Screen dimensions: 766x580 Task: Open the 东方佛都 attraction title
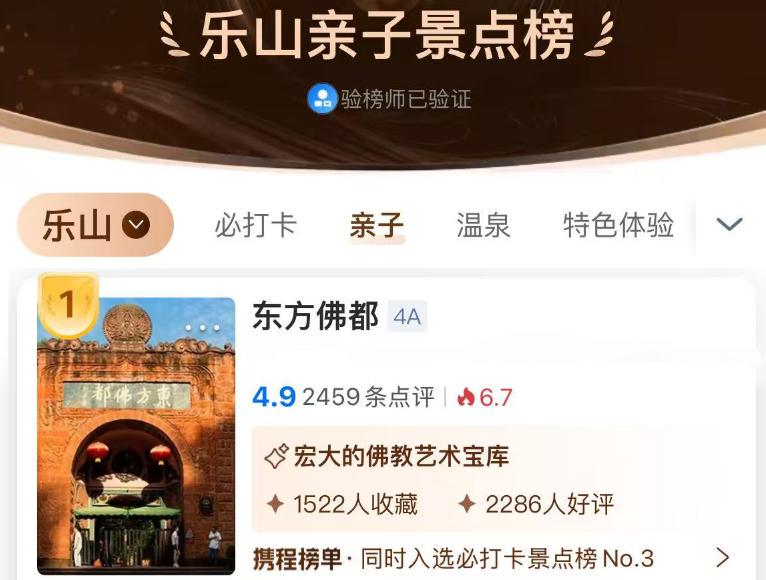click(316, 316)
